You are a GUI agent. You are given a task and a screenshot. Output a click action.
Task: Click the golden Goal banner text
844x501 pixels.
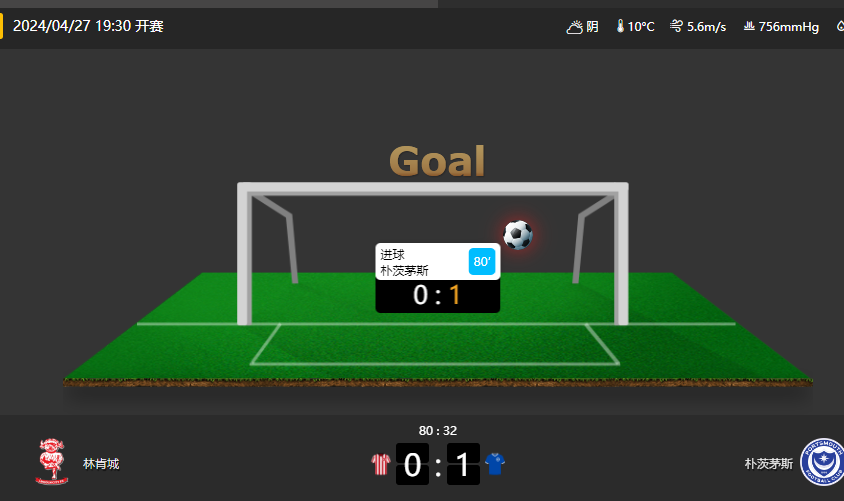[437, 161]
